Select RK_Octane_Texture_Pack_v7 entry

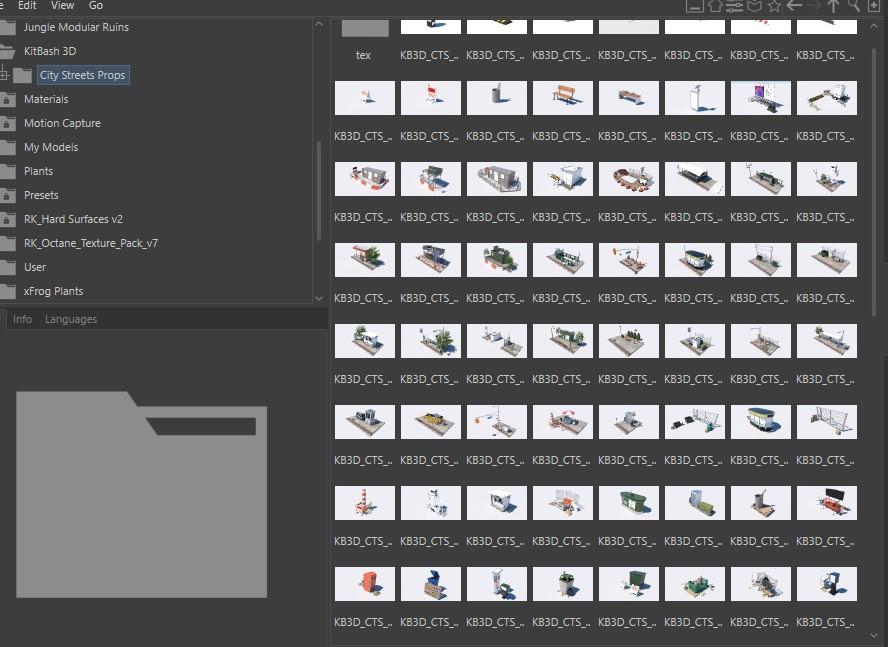(91, 243)
